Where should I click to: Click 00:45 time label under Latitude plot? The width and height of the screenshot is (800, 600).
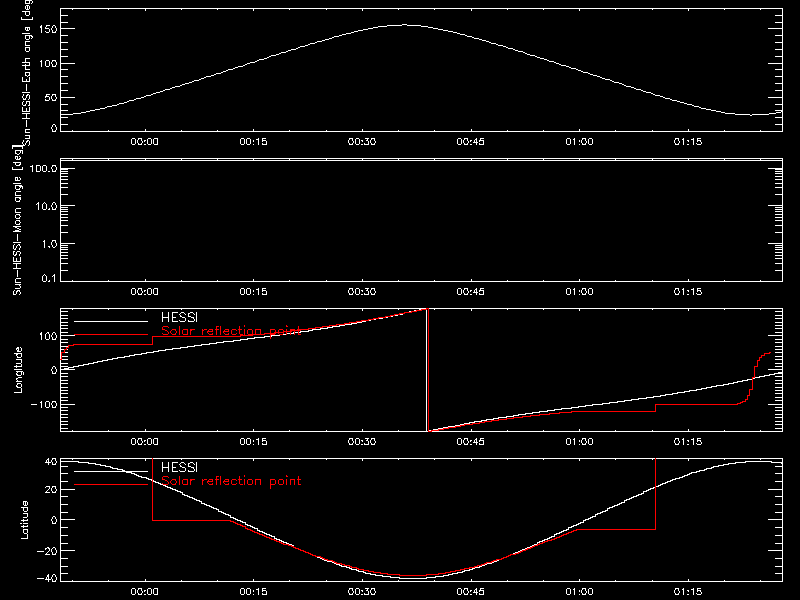pos(470,592)
